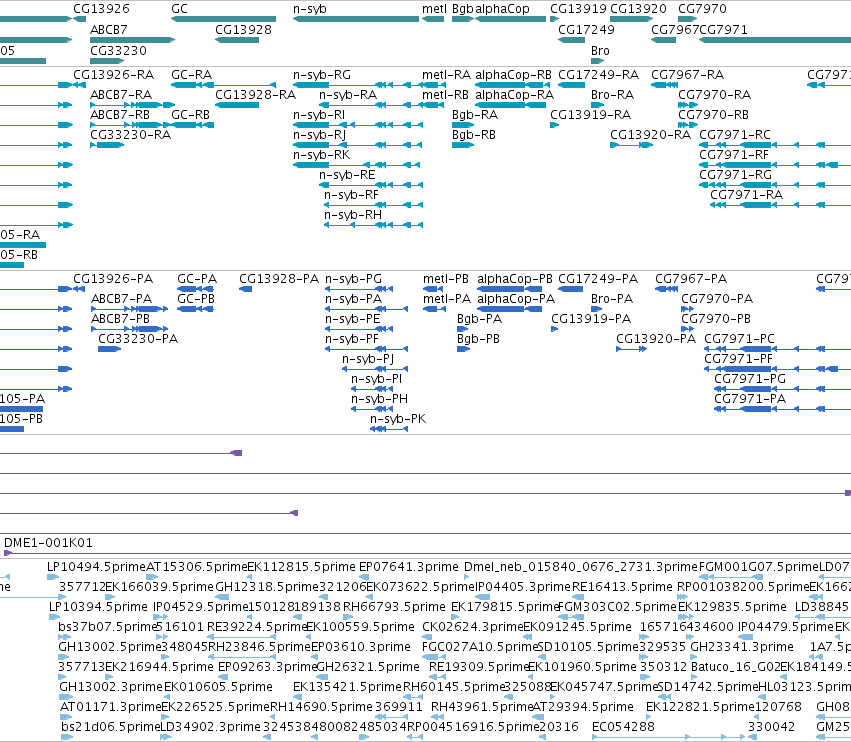Click transcript n-syb-RG label

pyautogui.click(x=322, y=74)
